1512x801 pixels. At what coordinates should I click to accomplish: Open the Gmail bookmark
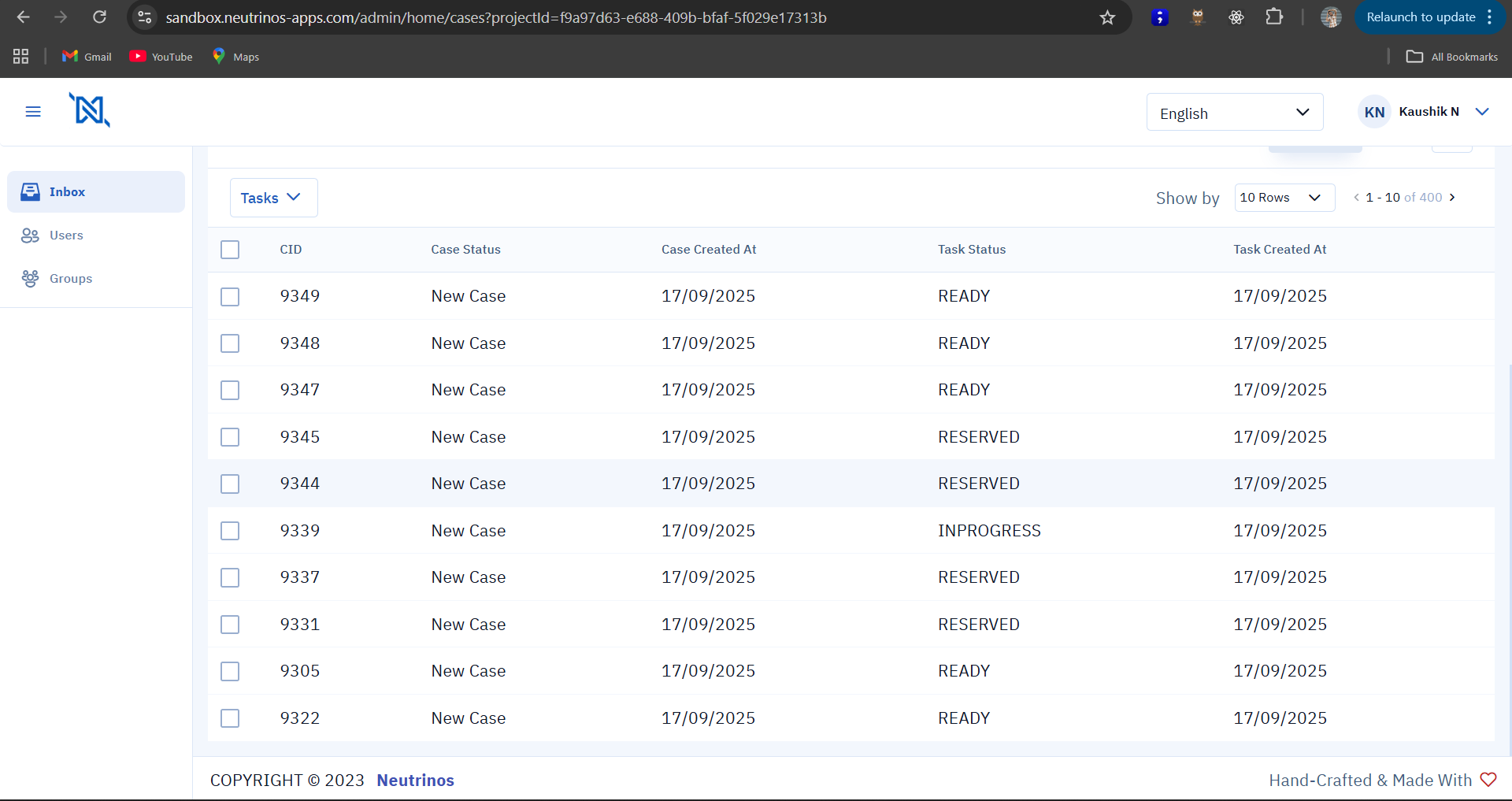point(87,57)
